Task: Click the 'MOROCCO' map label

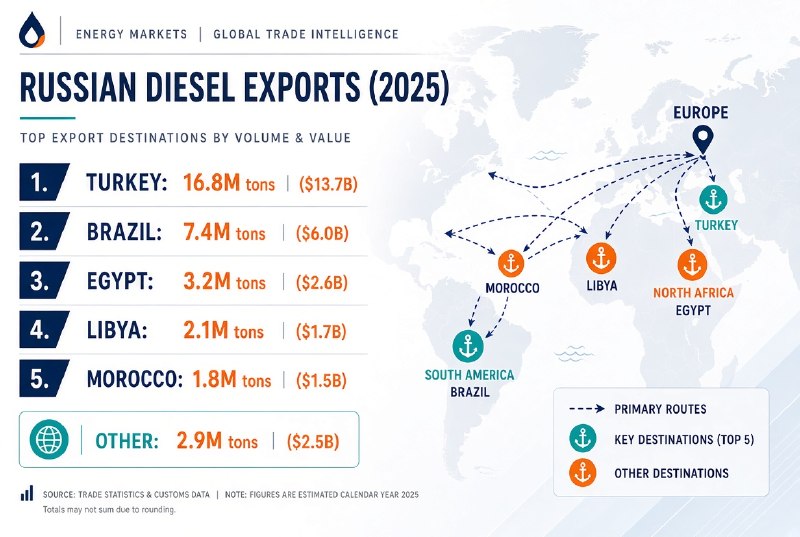Action: [x=512, y=288]
